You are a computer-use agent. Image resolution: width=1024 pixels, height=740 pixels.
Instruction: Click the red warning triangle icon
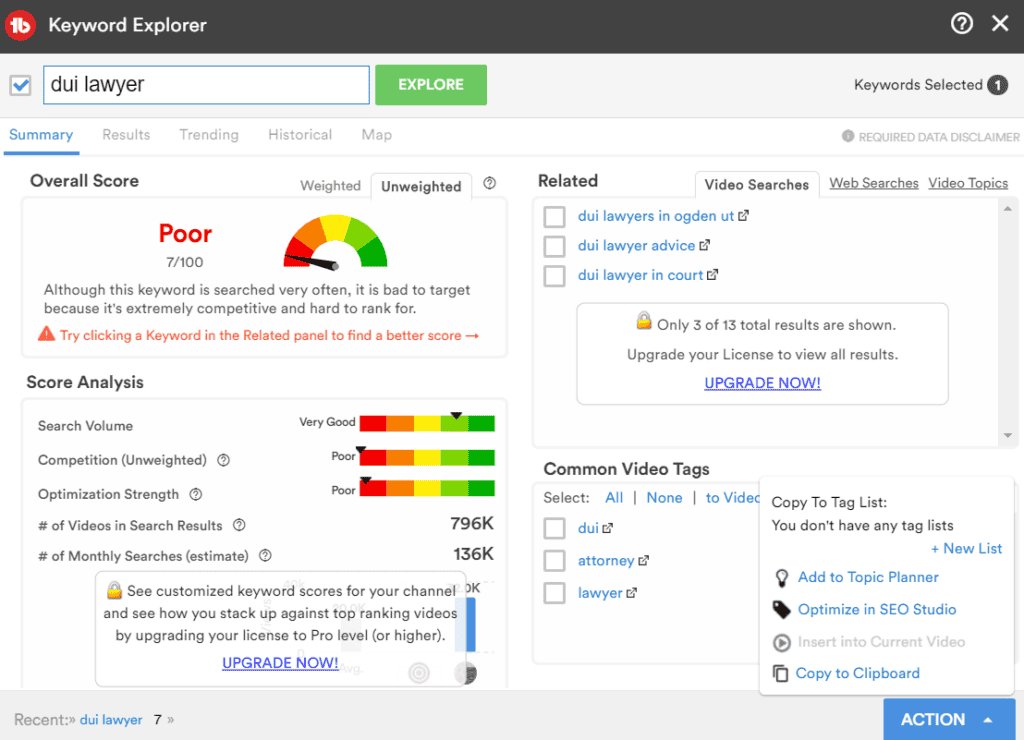(x=46, y=334)
